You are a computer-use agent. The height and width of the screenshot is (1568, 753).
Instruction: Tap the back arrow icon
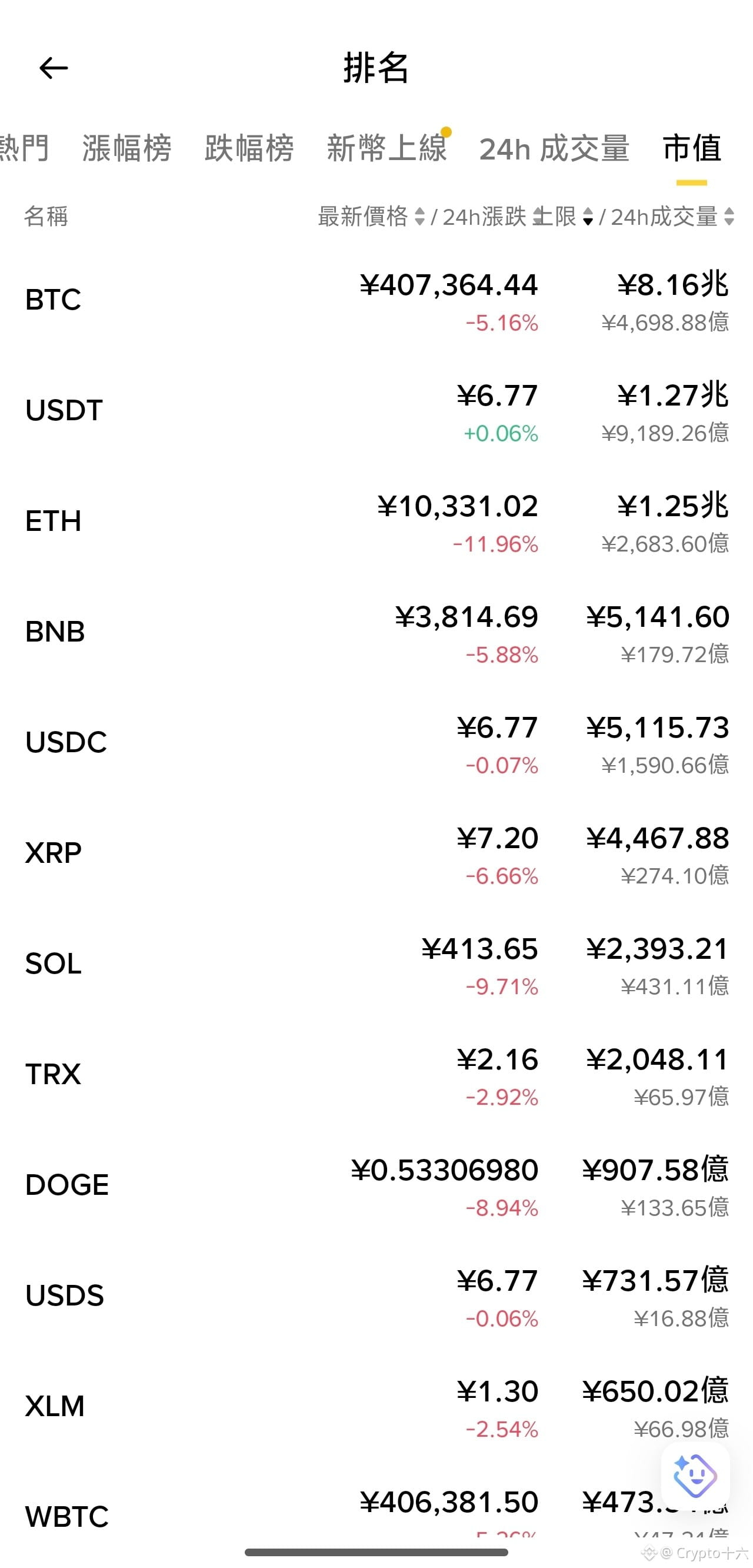[x=54, y=68]
